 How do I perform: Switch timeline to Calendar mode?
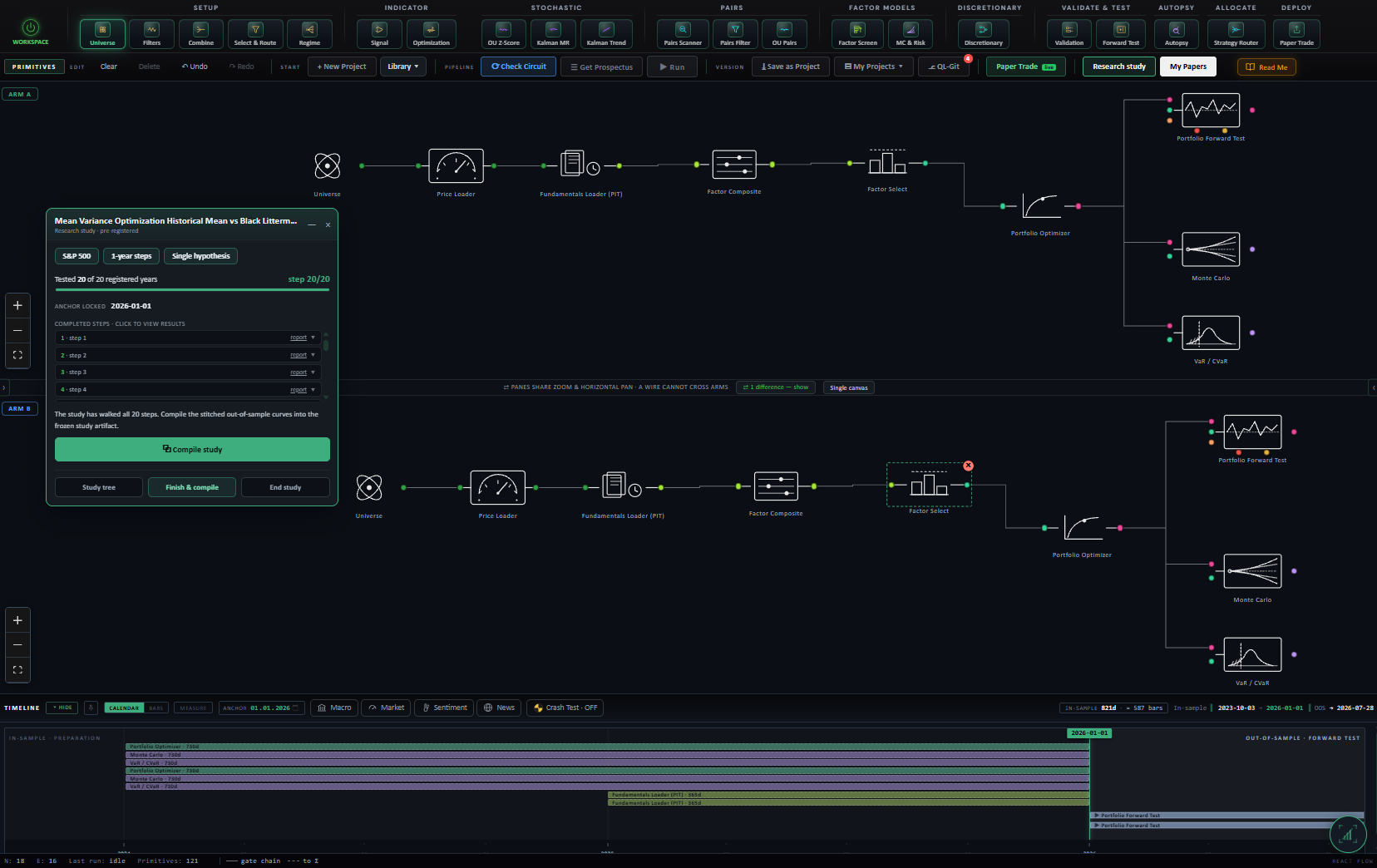[x=124, y=708]
